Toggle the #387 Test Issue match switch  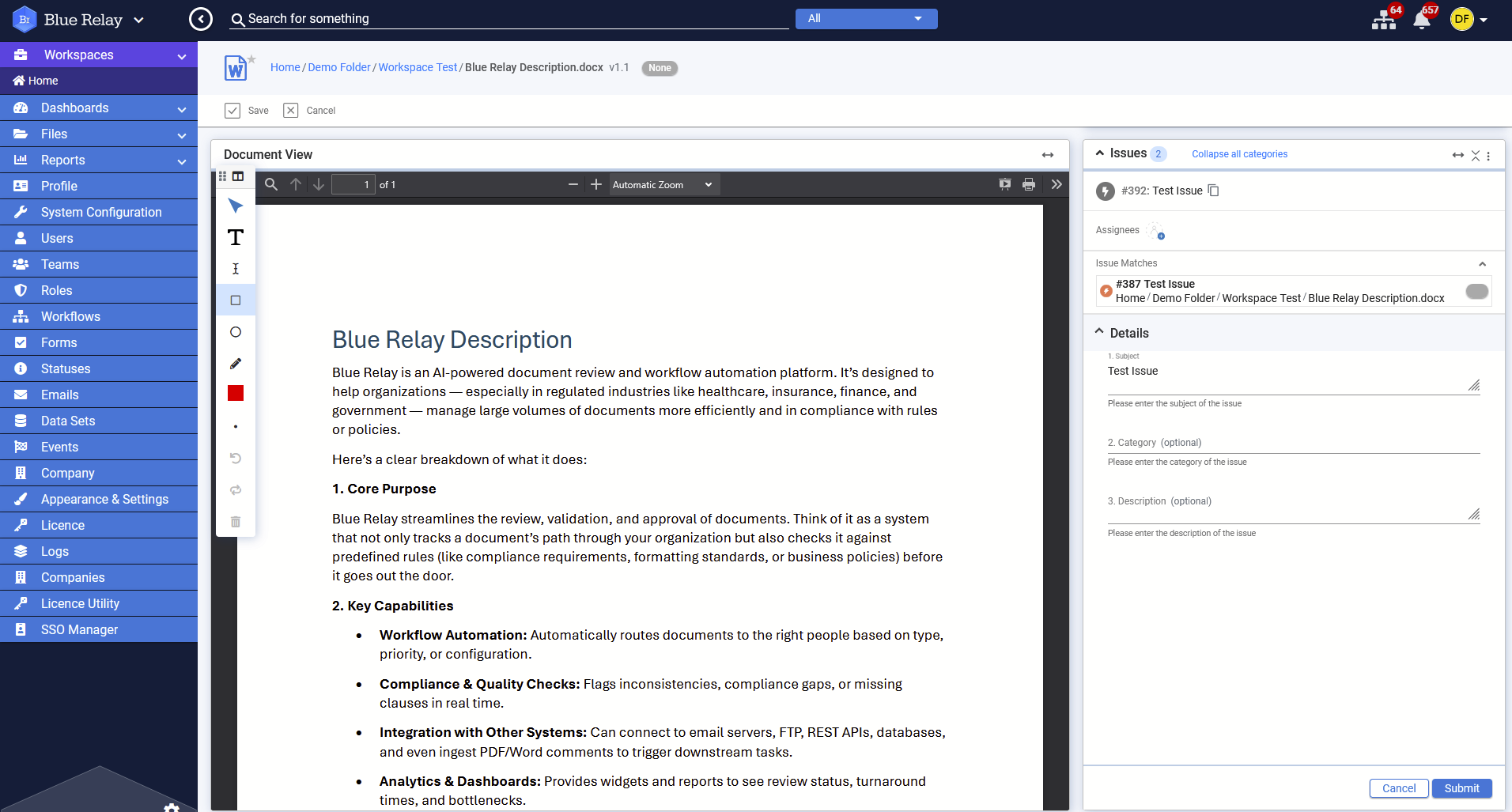pos(1476,291)
